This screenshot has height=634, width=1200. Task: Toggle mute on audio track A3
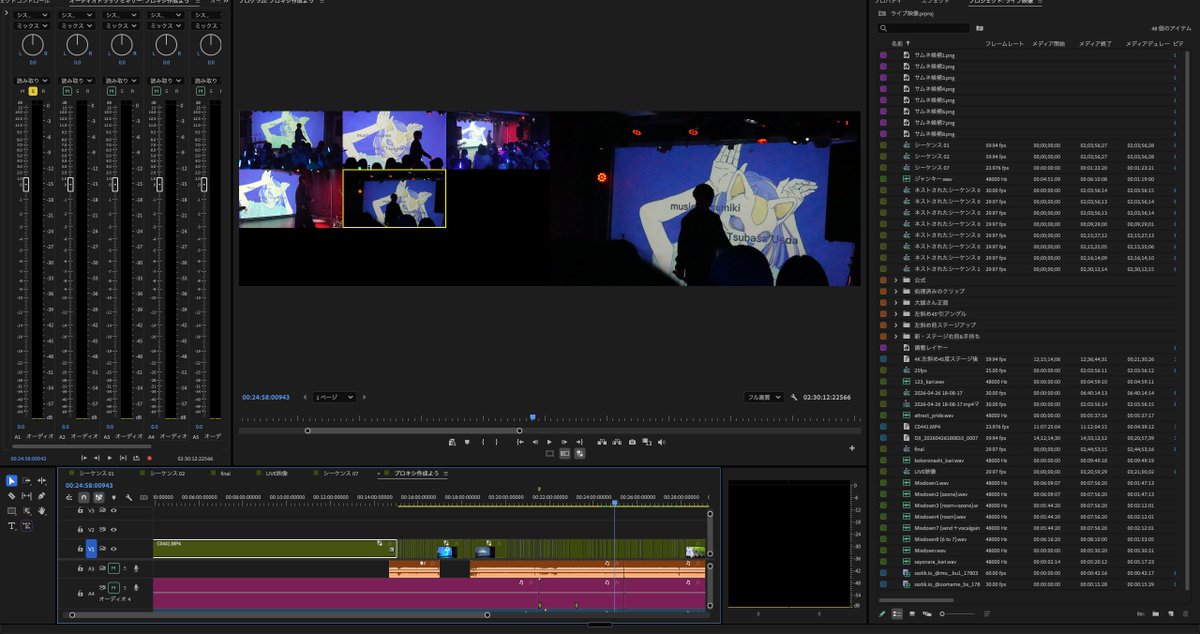tap(114, 568)
